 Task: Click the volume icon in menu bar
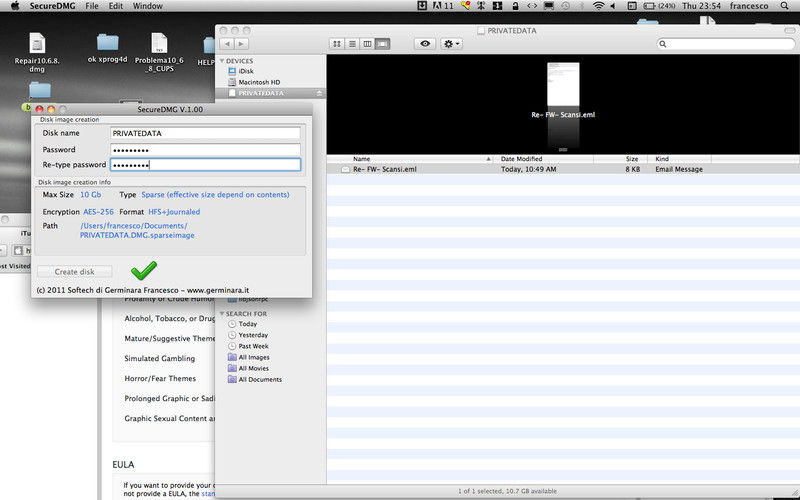(x=614, y=6)
